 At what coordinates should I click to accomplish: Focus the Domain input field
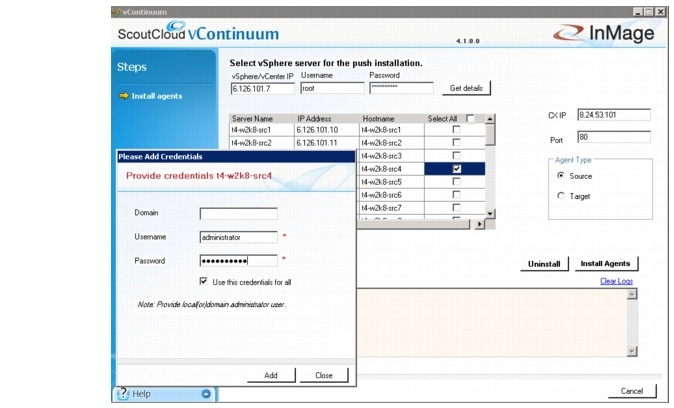tap(239, 214)
